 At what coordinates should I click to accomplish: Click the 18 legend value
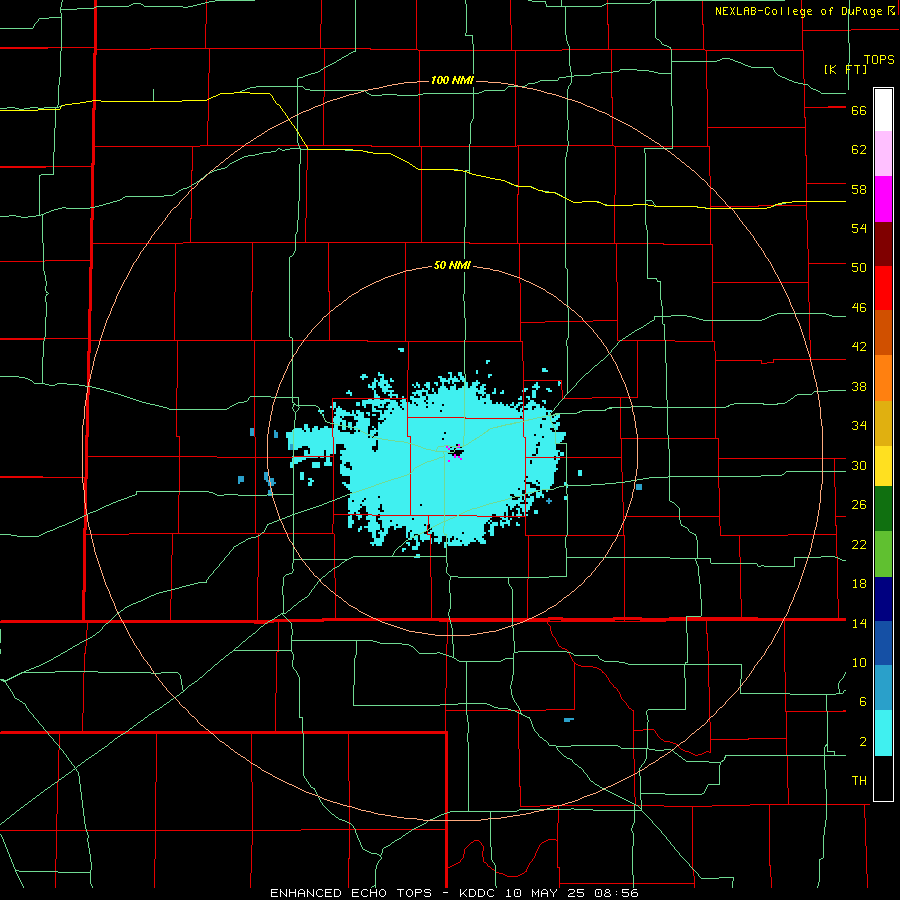pos(859,584)
